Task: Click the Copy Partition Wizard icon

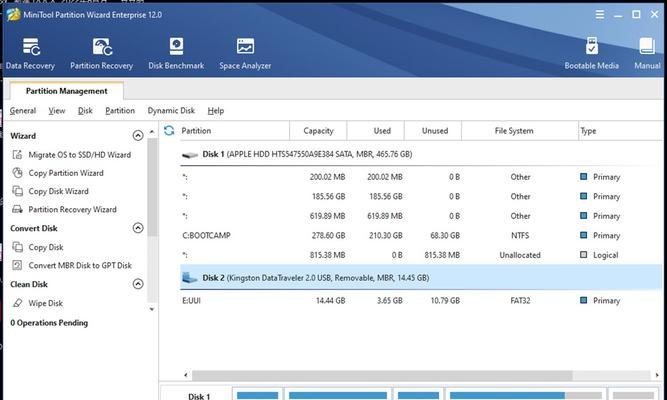Action: pos(17,173)
